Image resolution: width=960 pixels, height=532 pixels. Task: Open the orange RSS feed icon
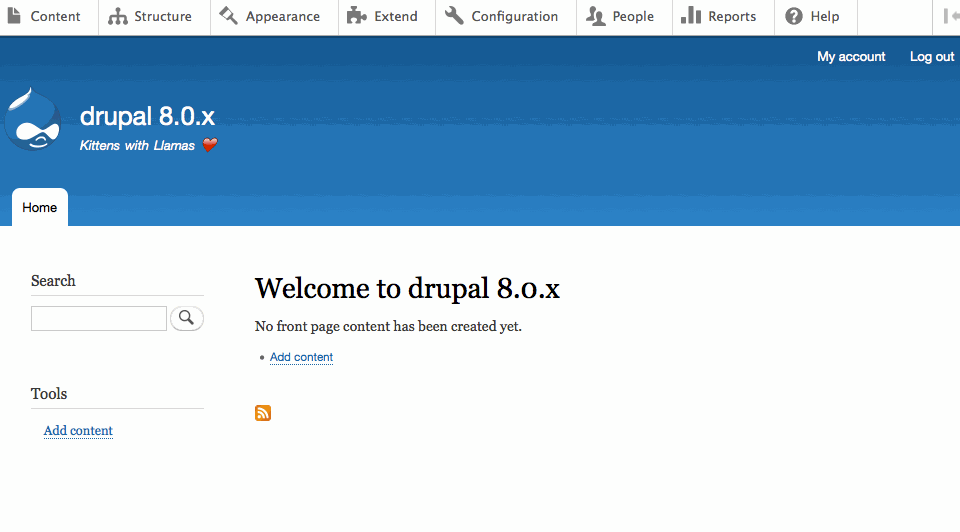(x=263, y=413)
